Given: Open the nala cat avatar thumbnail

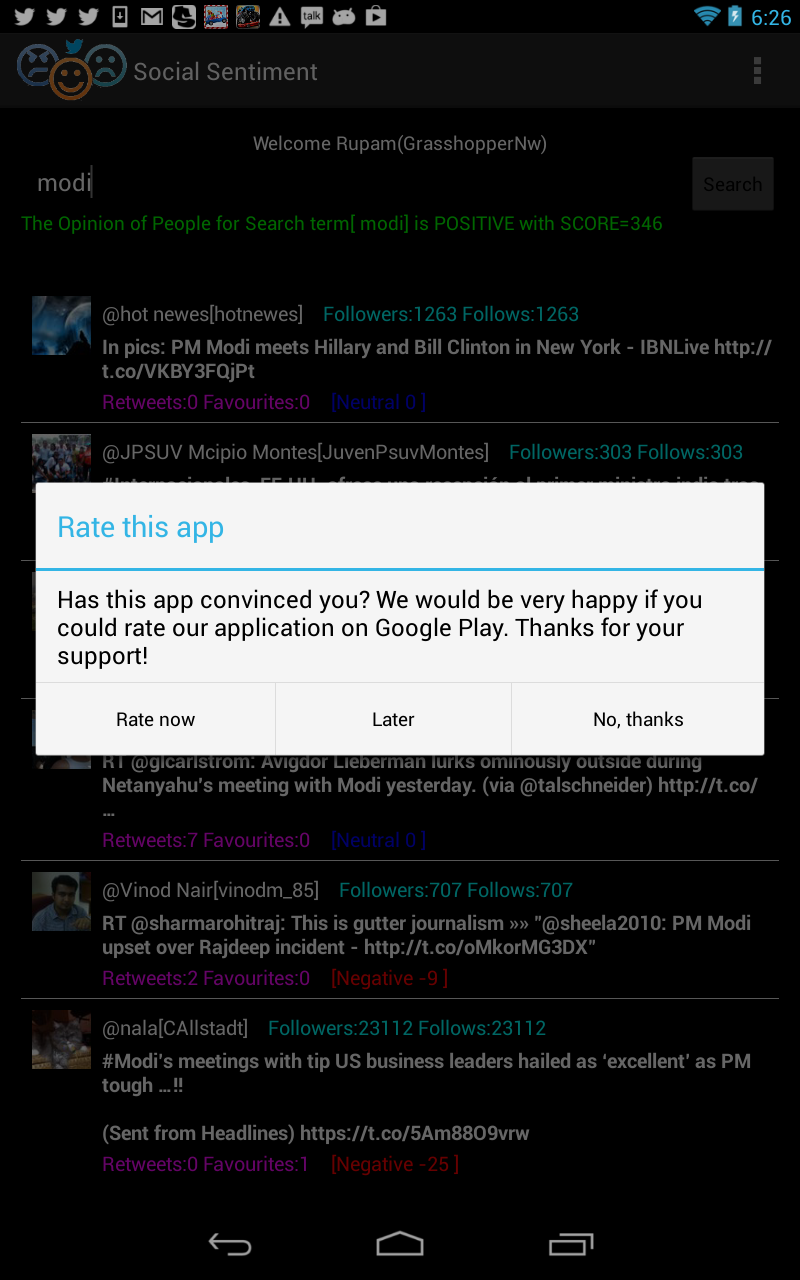Looking at the screenshot, I should [61, 1039].
